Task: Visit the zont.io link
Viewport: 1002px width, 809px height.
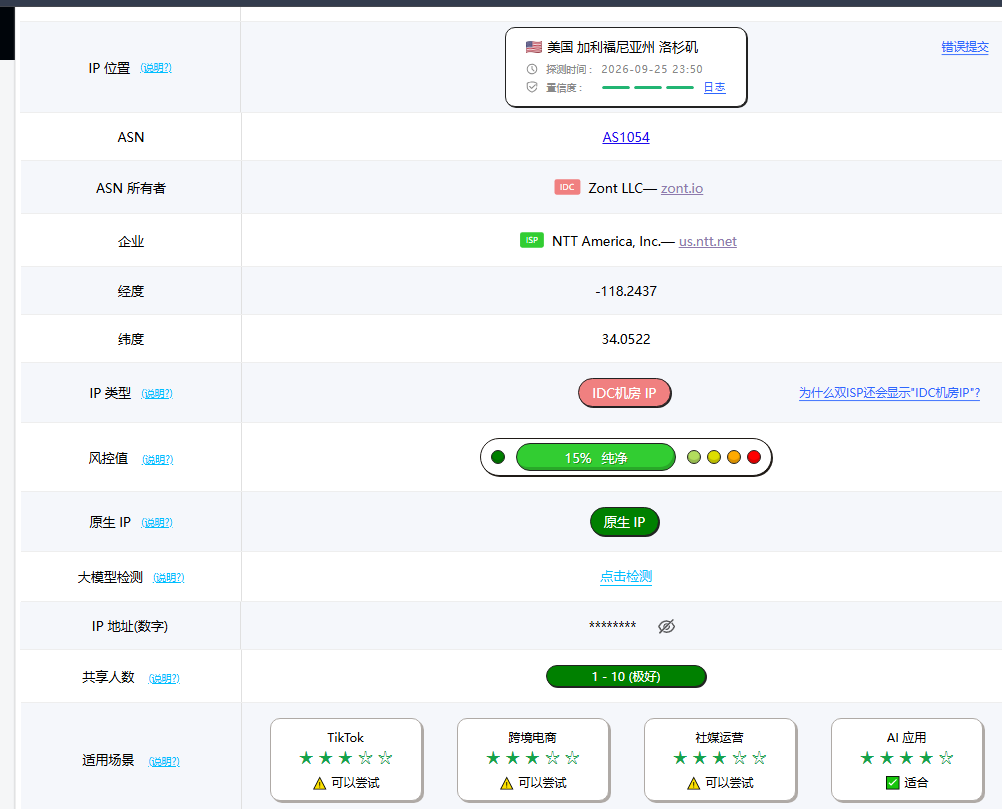Action: [x=682, y=189]
